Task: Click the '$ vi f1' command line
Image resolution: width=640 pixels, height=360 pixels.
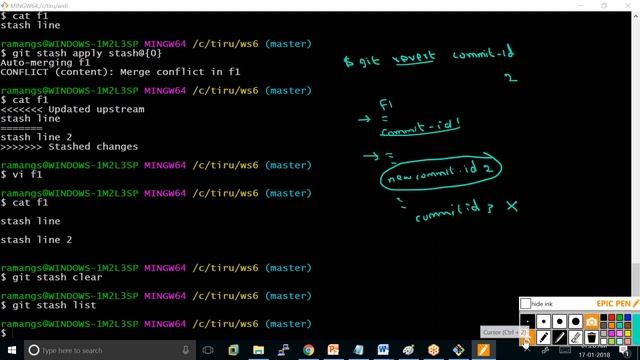Action: 22,174
